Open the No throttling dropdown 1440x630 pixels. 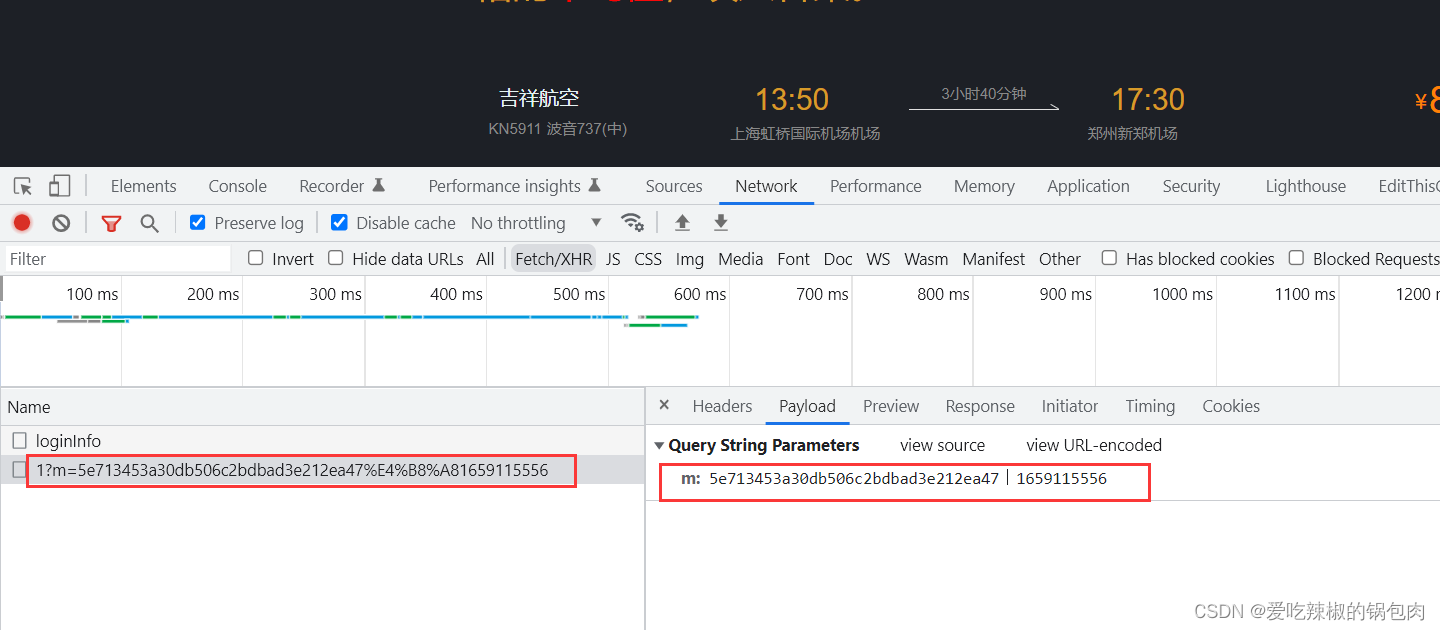[x=536, y=223]
